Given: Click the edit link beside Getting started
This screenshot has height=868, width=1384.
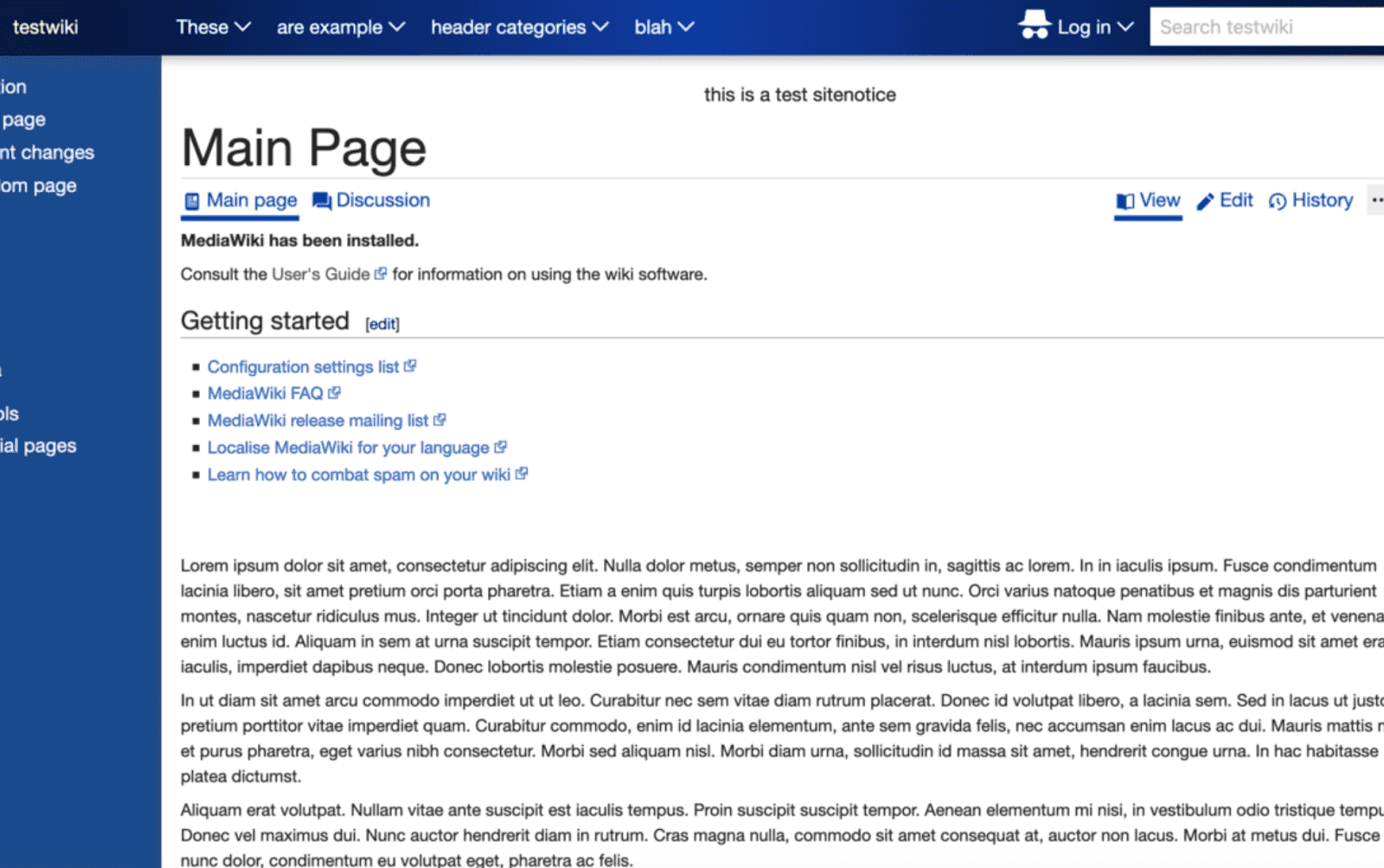Looking at the screenshot, I should click(381, 323).
